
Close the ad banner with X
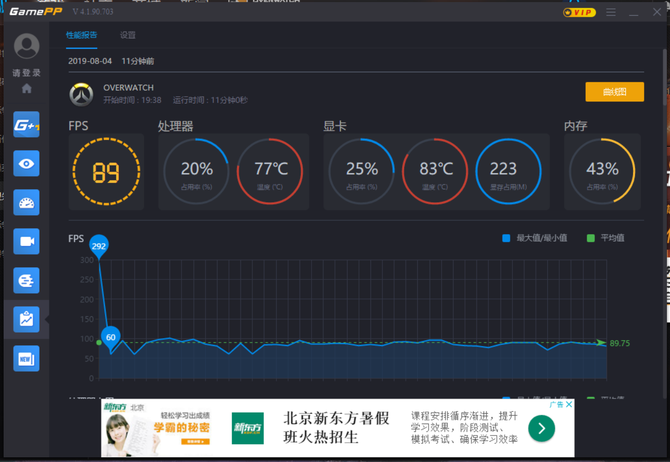tap(569, 404)
